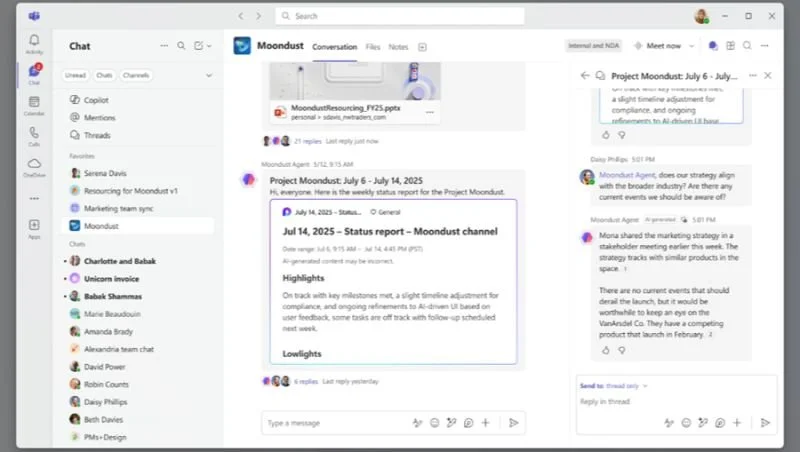Image resolution: width=800 pixels, height=452 pixels.
Task: Like the Moondust Agent marketing strategy reply
Action: (x=606, y=350)
